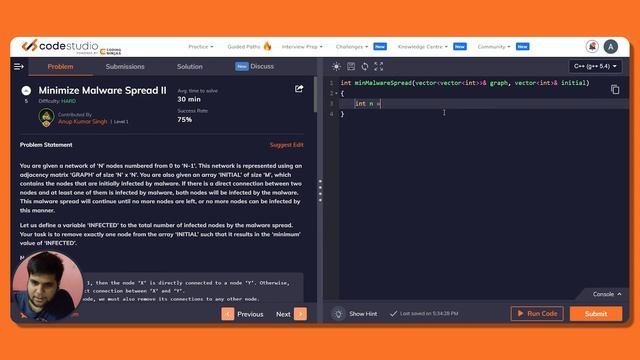Click the Show Hint label

[363, 314]
